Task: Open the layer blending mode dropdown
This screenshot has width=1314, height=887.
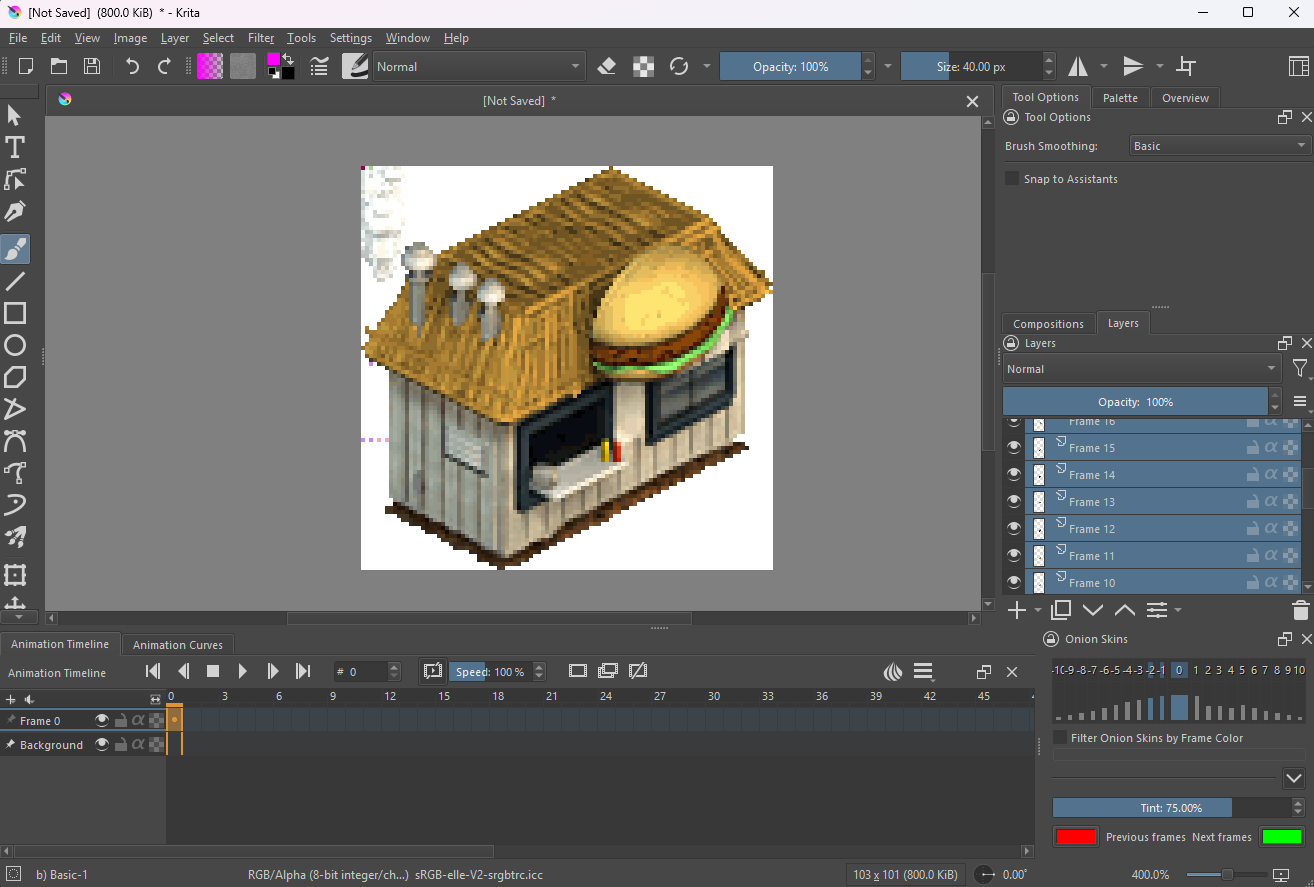Action: 1141,369
